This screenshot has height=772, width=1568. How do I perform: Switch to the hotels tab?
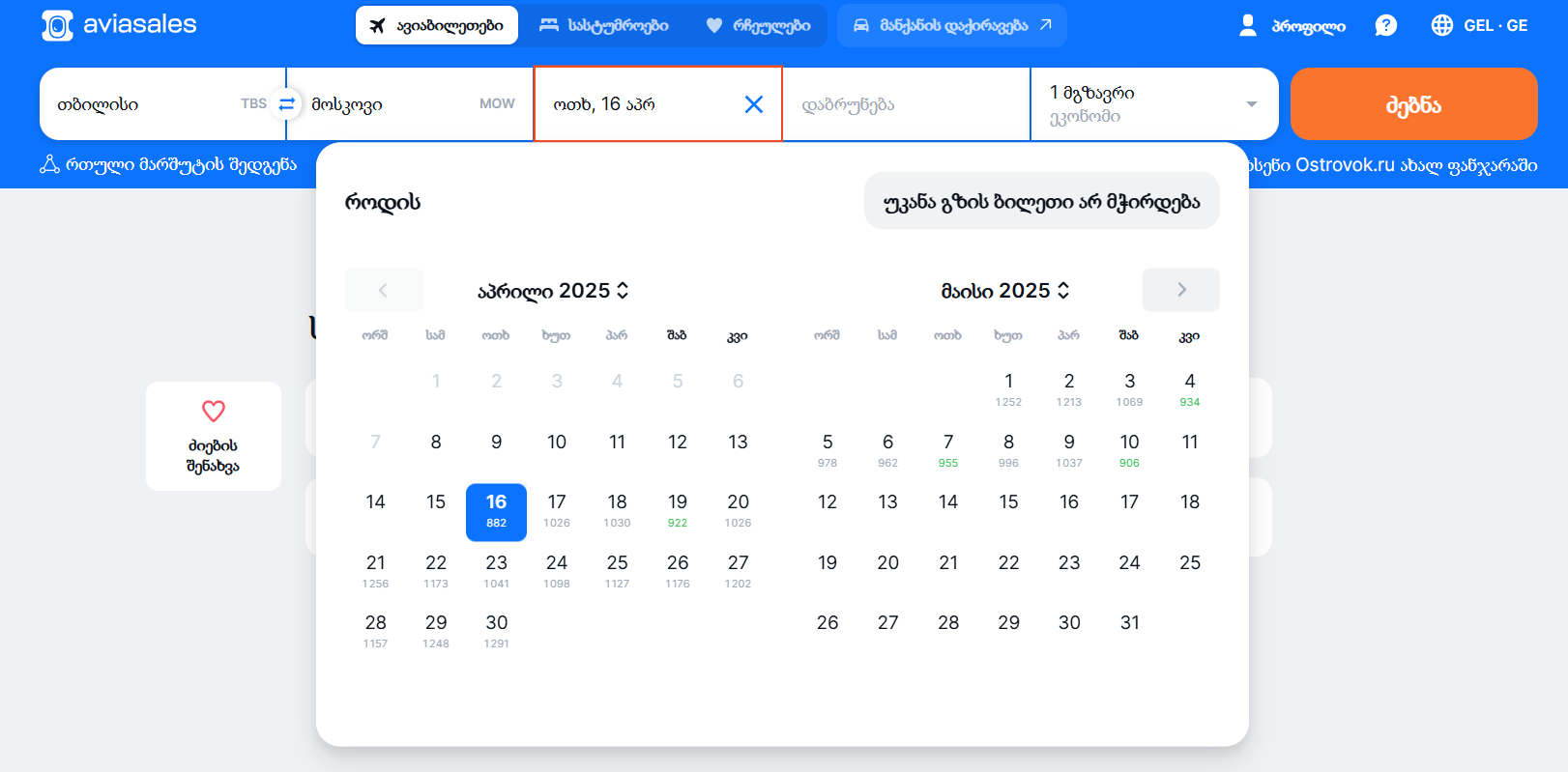604,25
